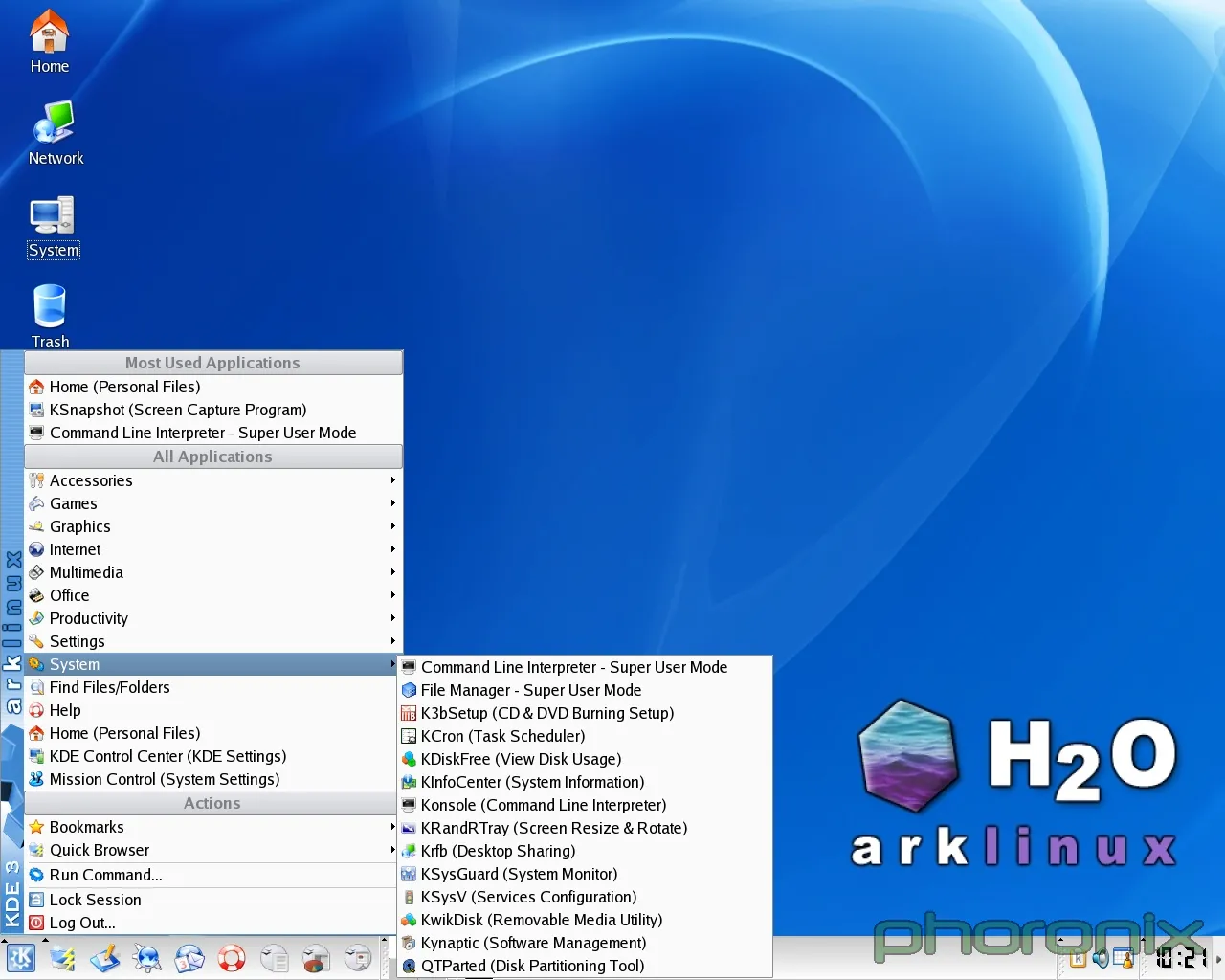
Task: Expand the Games submenu
Action: click(213, 503)
